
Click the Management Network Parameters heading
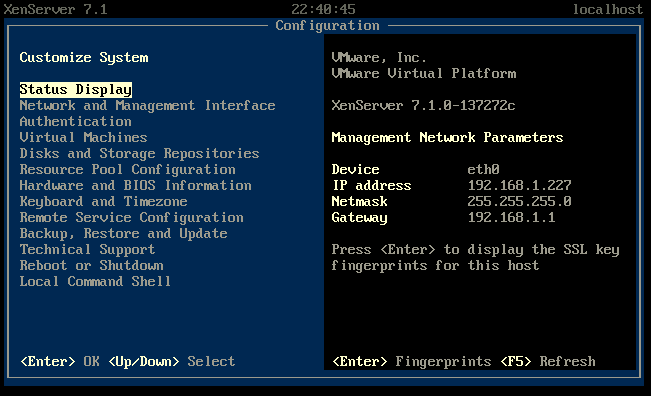pos(447,137)
